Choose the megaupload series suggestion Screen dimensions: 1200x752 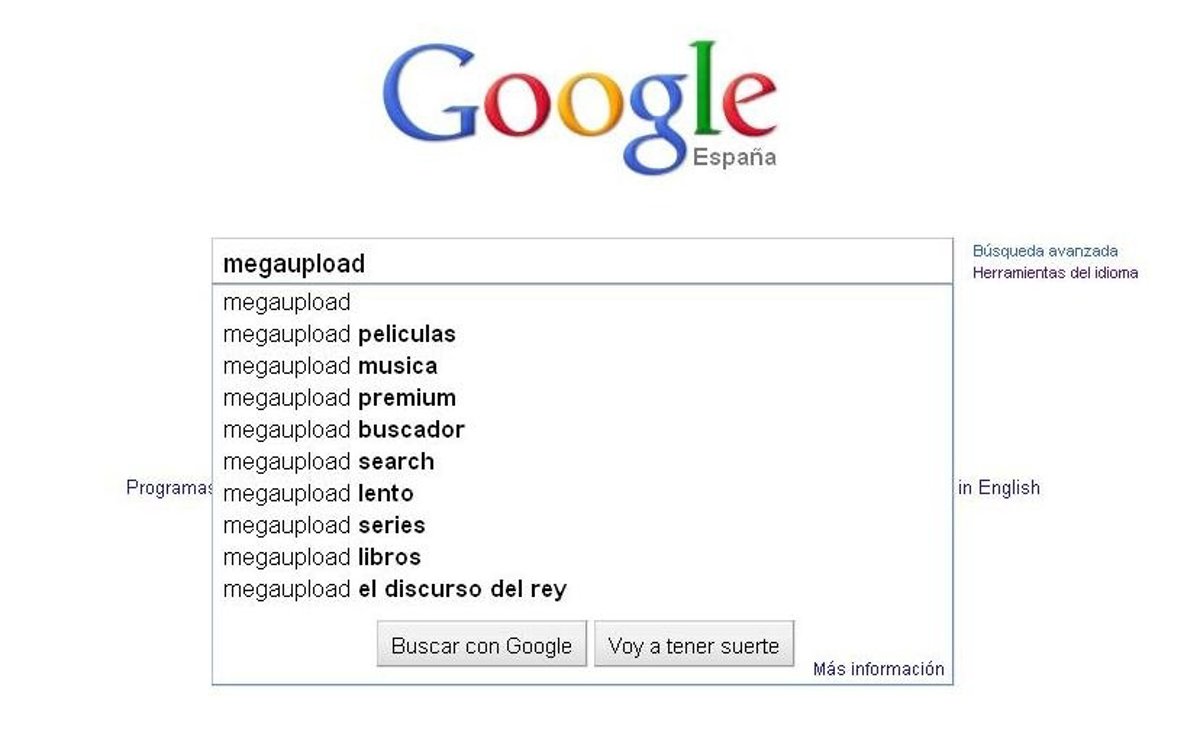click(x=324, y=526)
